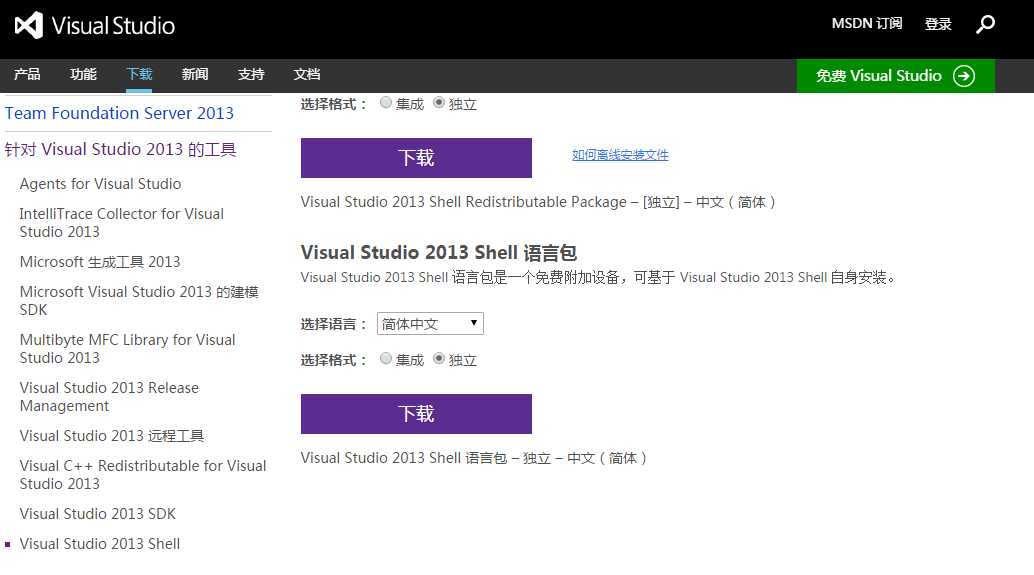Click the 语言包是一个免费附加设备 description text
This screenshot has height=575, width=1034.
tap(599, 278)
